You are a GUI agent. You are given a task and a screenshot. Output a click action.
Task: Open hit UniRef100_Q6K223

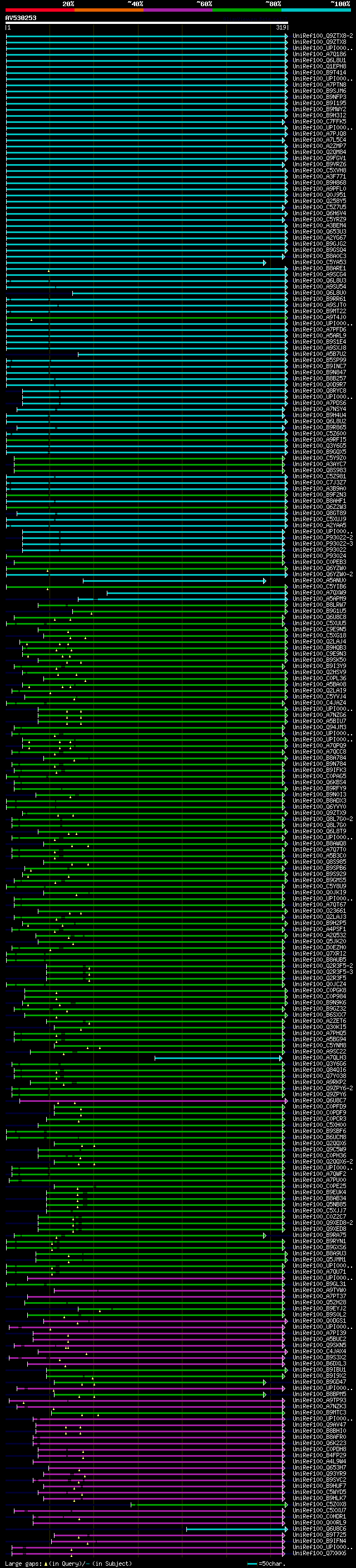pyautogui.click(x=319, y=1443)
